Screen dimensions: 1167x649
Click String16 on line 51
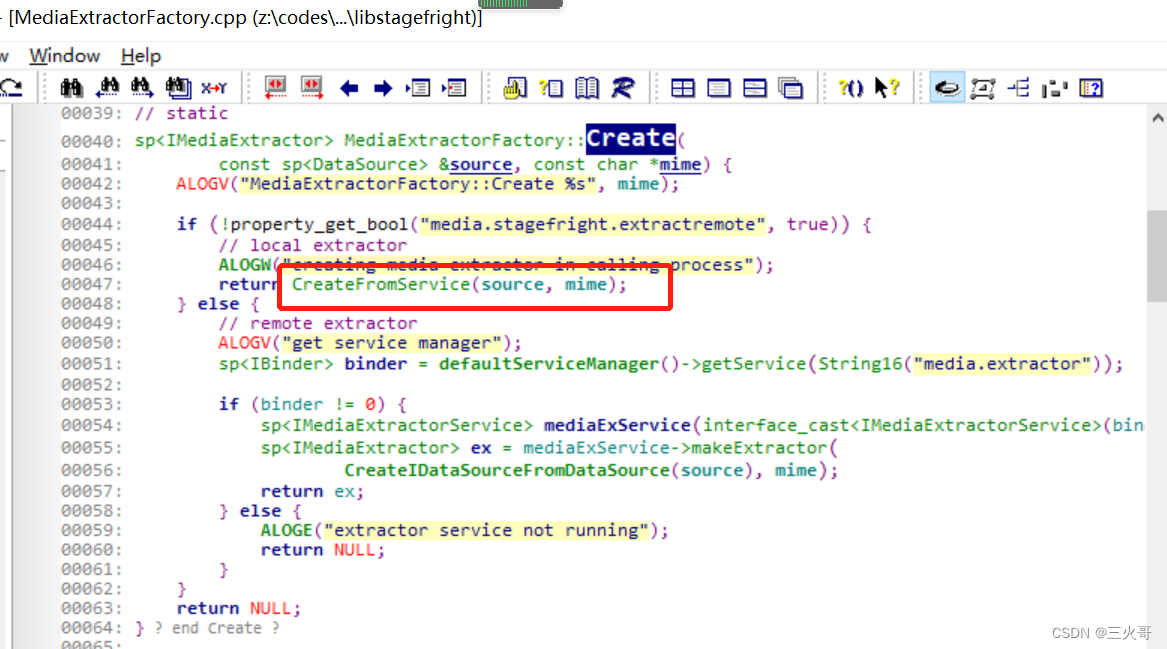tap(860, 364)
